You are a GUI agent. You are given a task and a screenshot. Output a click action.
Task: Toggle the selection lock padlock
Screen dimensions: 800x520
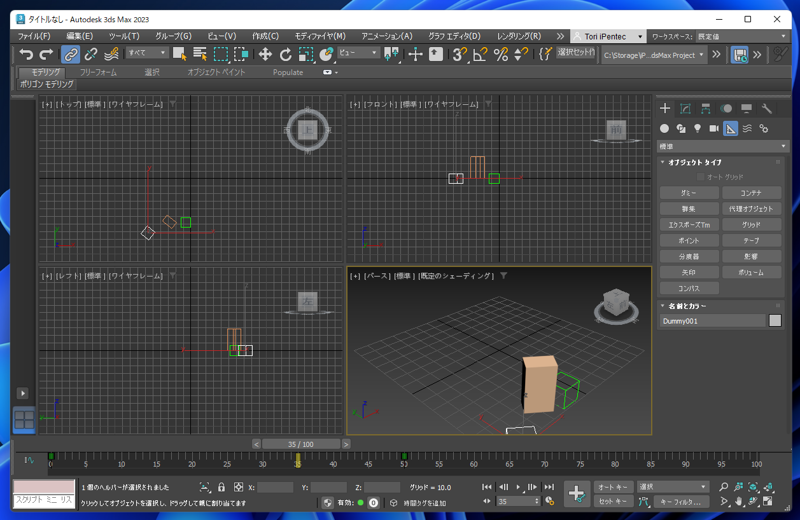coord(221,487)
